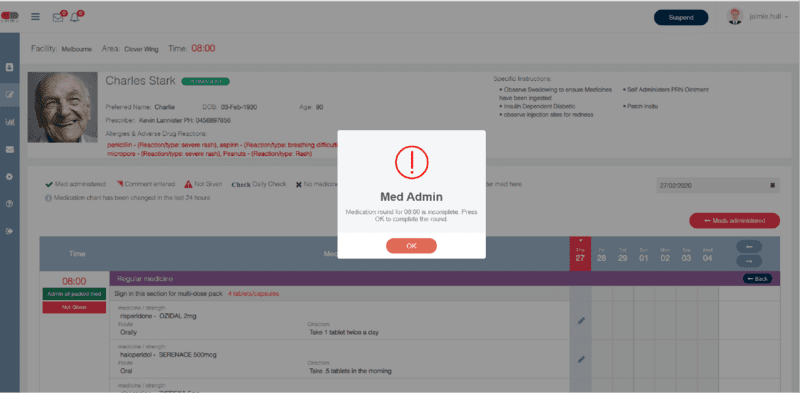Click the Back button in Regular medicine bar
Viewport: 800px width, 393px height.
click(x=757, y=279)
